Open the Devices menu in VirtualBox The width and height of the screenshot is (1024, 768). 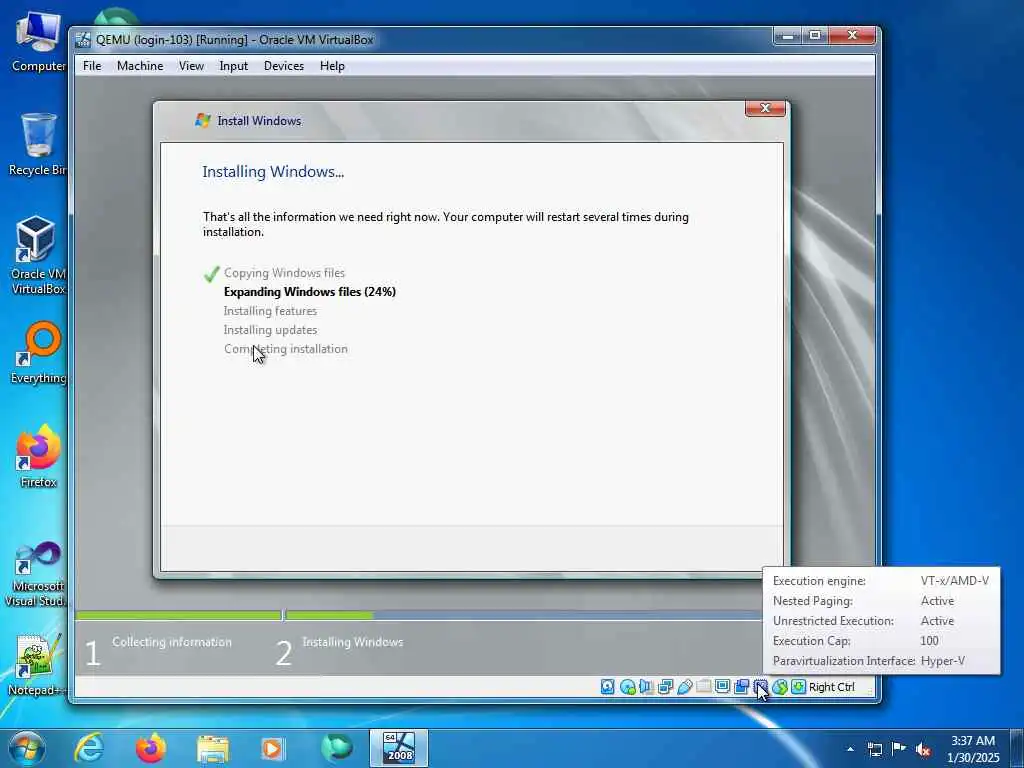pyautogui.click(x=283, y=66)
